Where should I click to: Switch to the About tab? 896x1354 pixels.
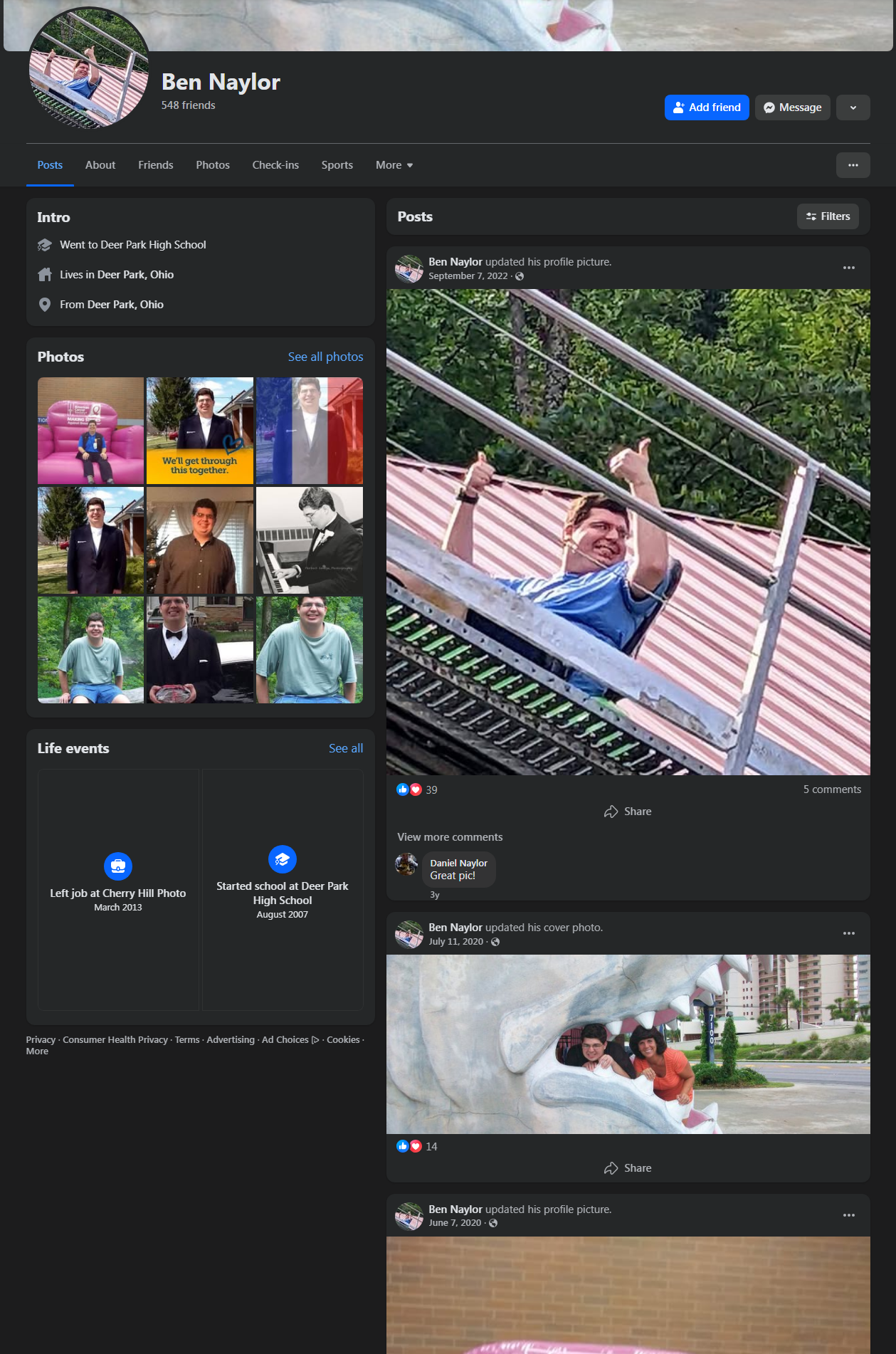(x=100, y=165)
